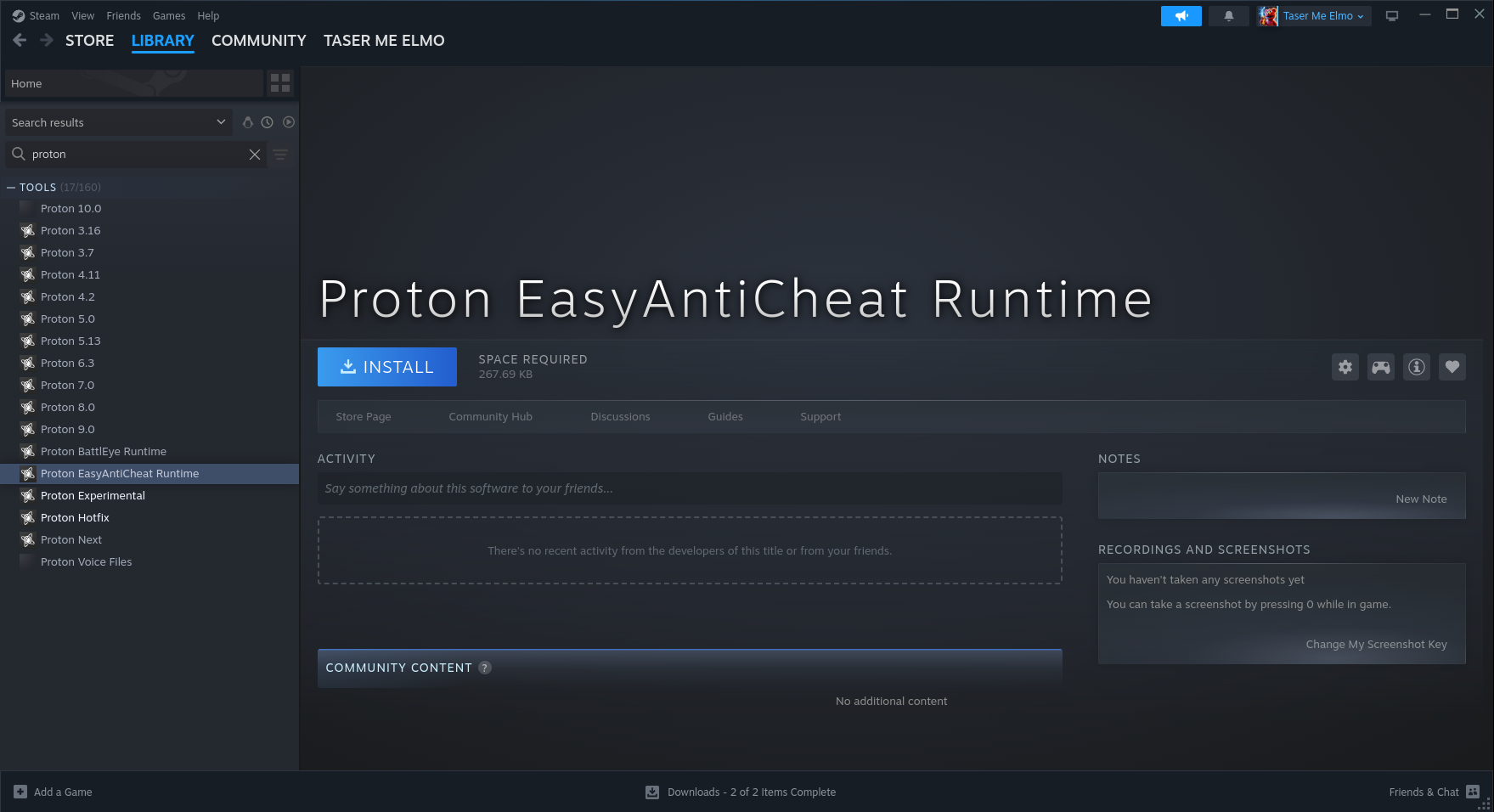Show the software info panel

(1417, 367)
